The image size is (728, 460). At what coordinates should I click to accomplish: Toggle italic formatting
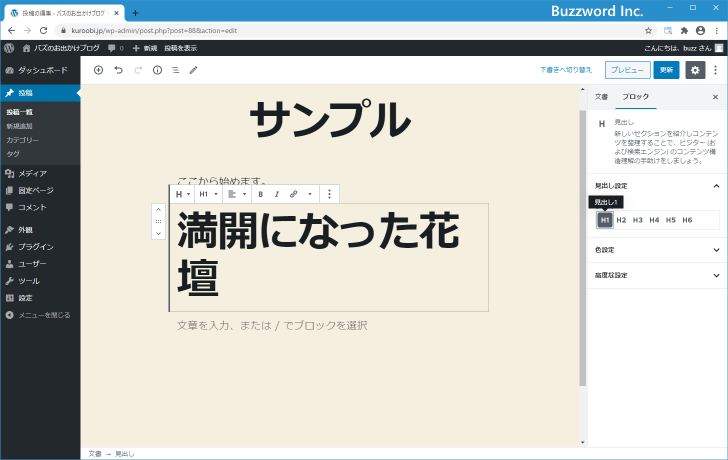coord(277,194)
